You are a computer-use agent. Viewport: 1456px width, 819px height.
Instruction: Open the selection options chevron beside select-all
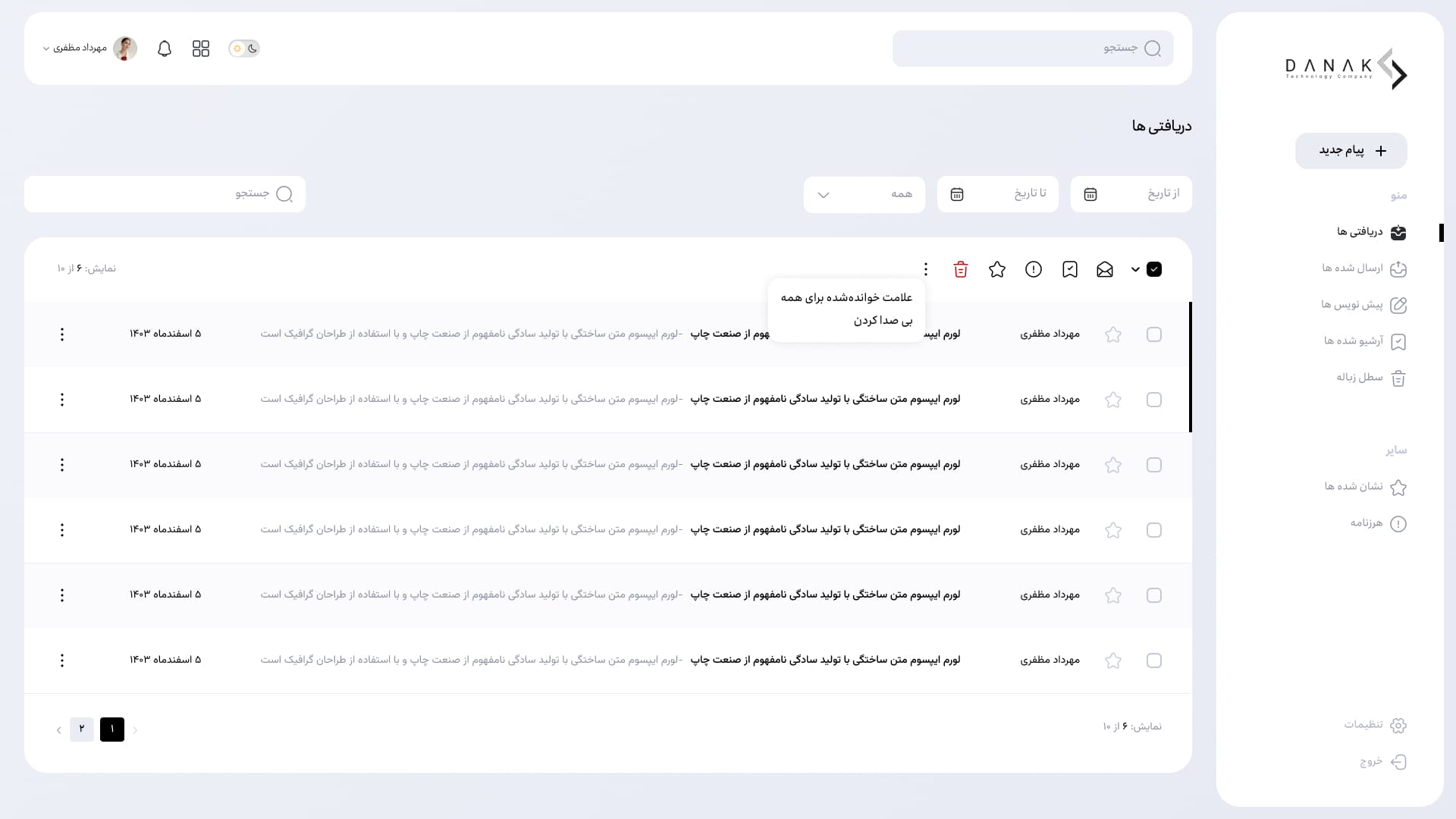pyautogui.click(x=1135, y=269)
